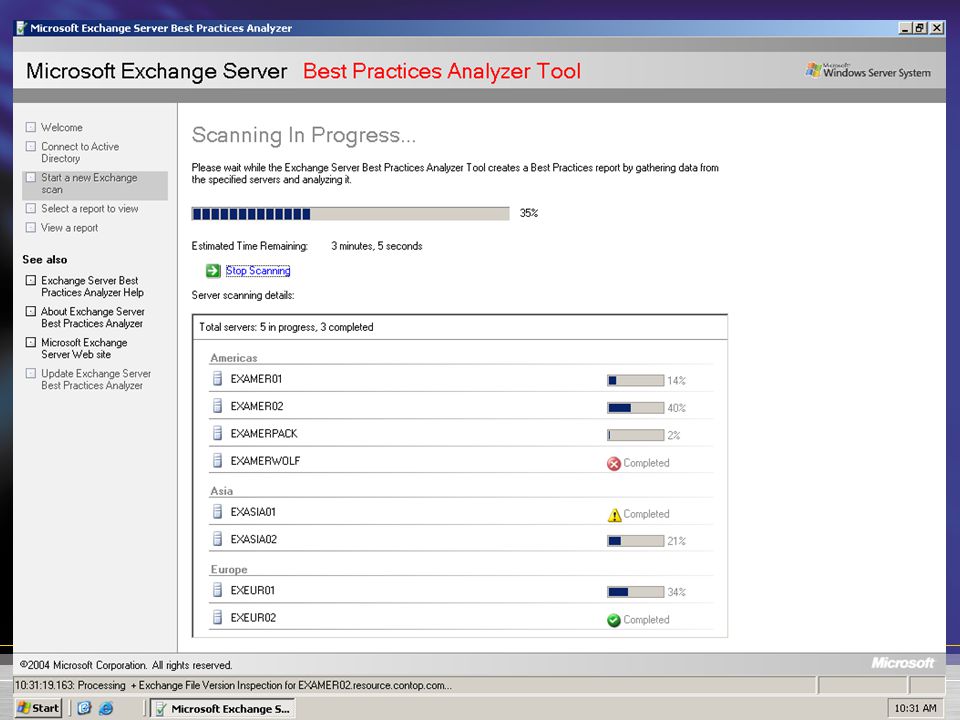
Task: Select the EXEUR02 server icon
Action: point(217,617)
